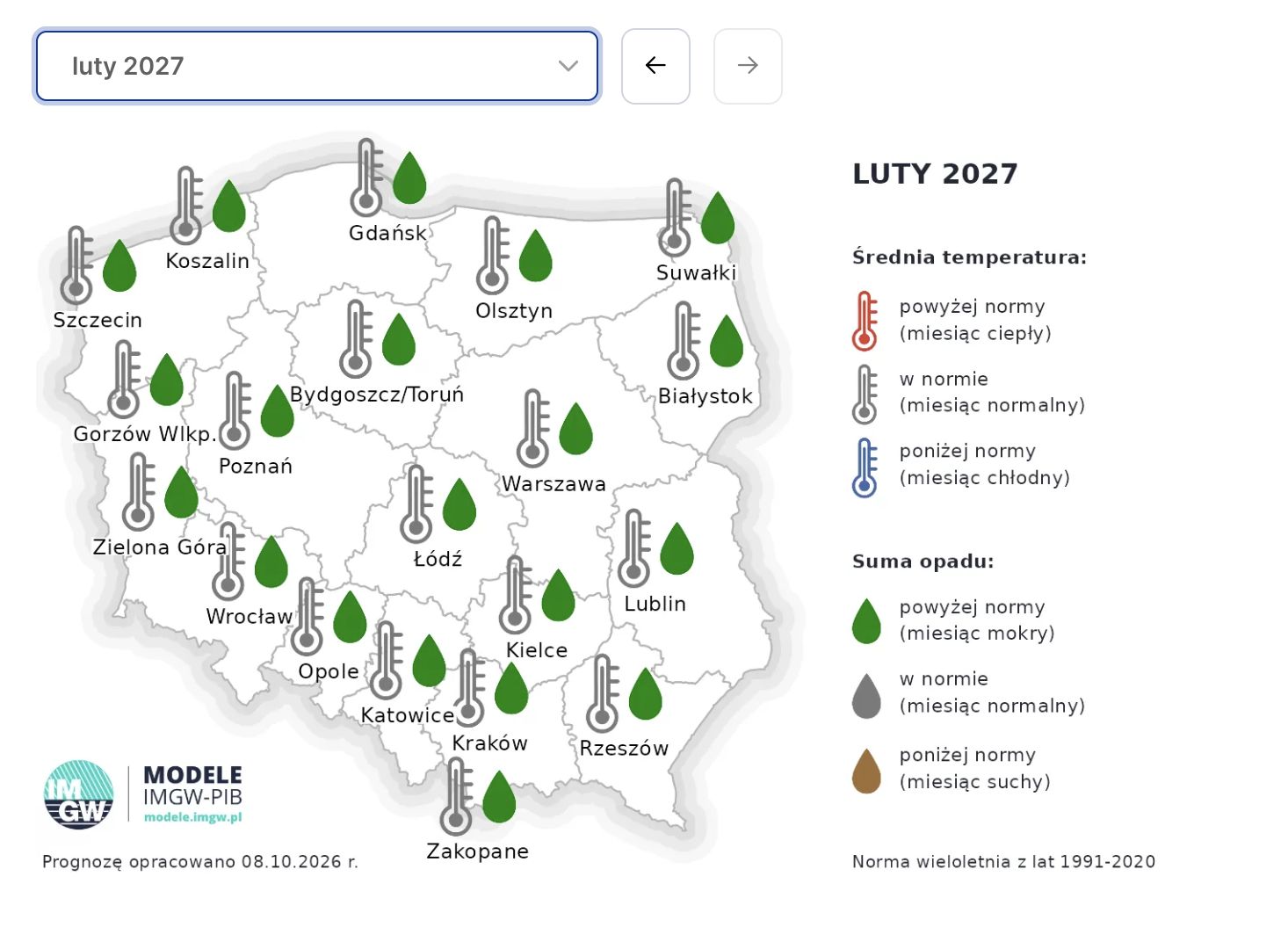Click the green raindrop above Poznań
Image resolution: width=1288 pixels, height=949 pixels.
point(278,410)
